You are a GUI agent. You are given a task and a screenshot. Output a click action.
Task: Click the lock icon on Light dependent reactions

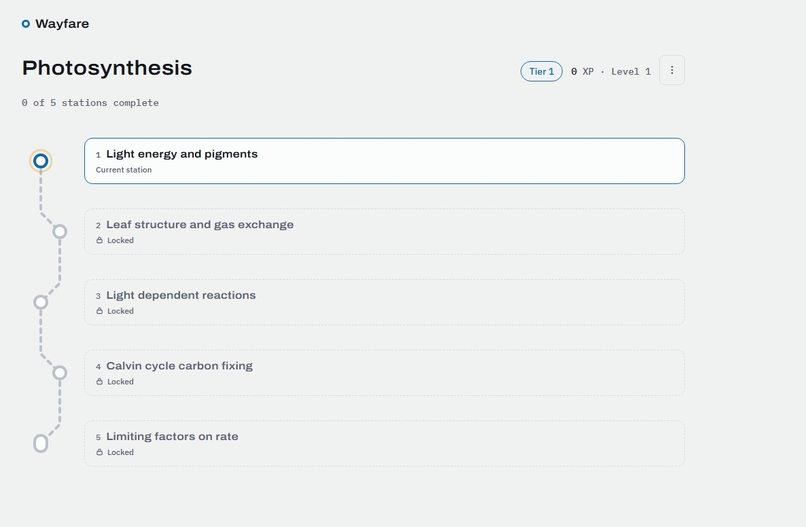100,311
